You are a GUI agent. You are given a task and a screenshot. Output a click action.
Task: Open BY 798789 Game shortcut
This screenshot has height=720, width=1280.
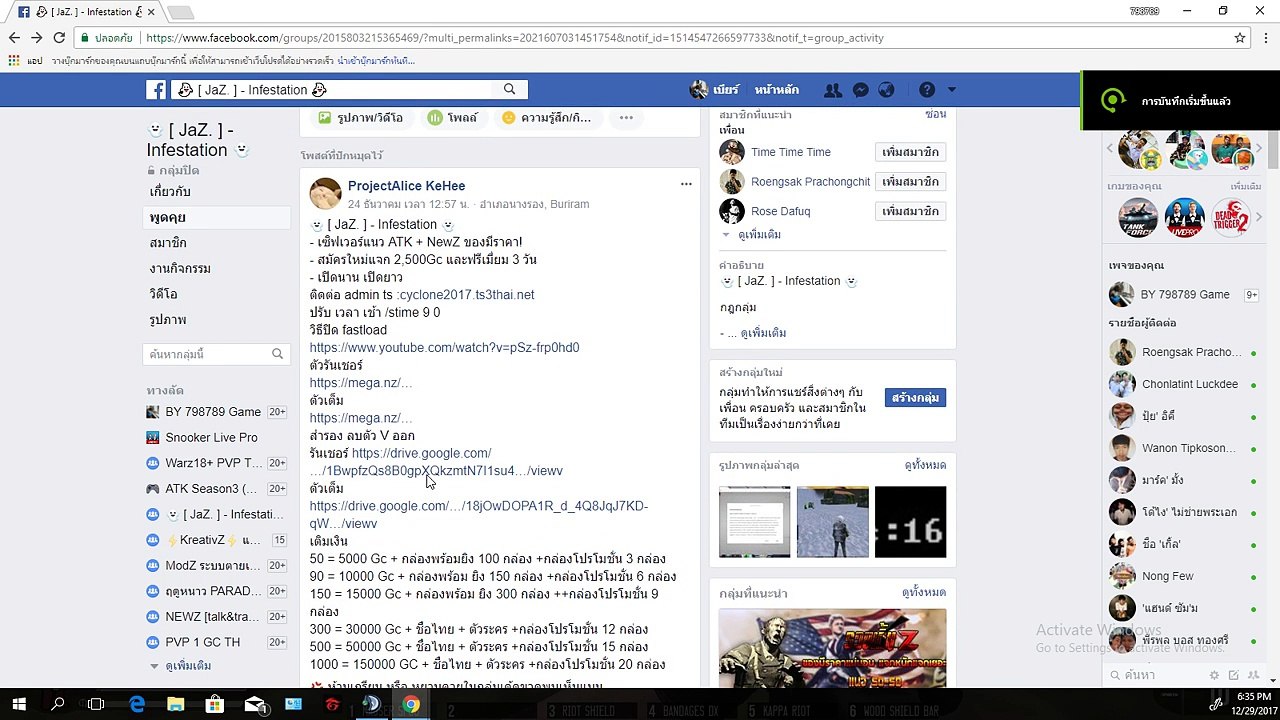(213, 412)
